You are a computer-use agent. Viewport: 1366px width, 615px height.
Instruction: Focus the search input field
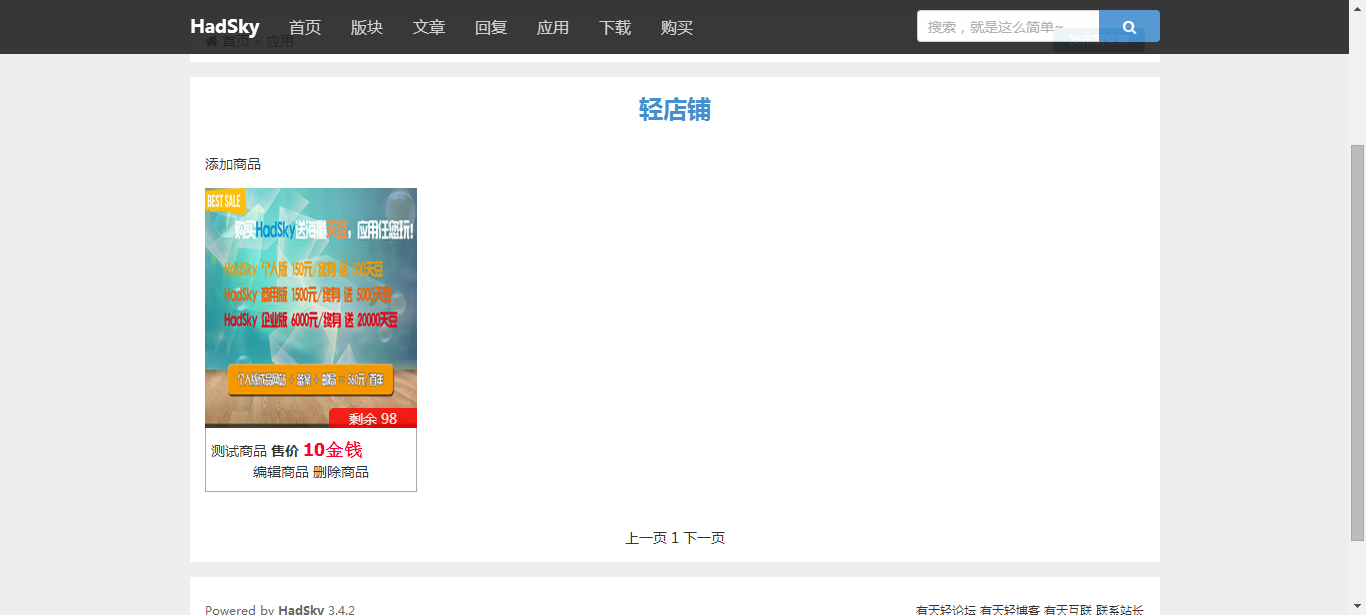1007,27
